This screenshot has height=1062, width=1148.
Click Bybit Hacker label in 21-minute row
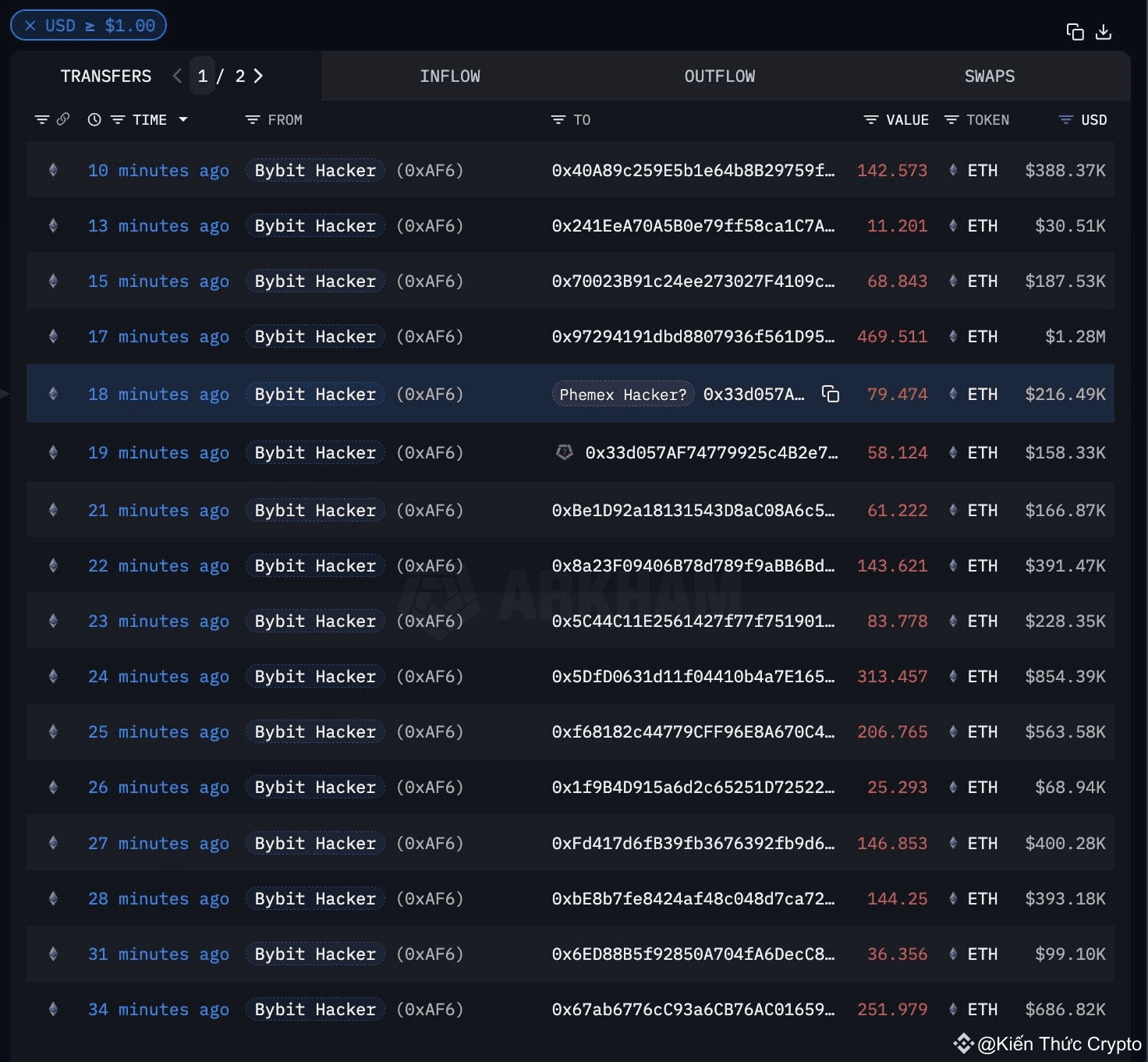click(315, 510)
